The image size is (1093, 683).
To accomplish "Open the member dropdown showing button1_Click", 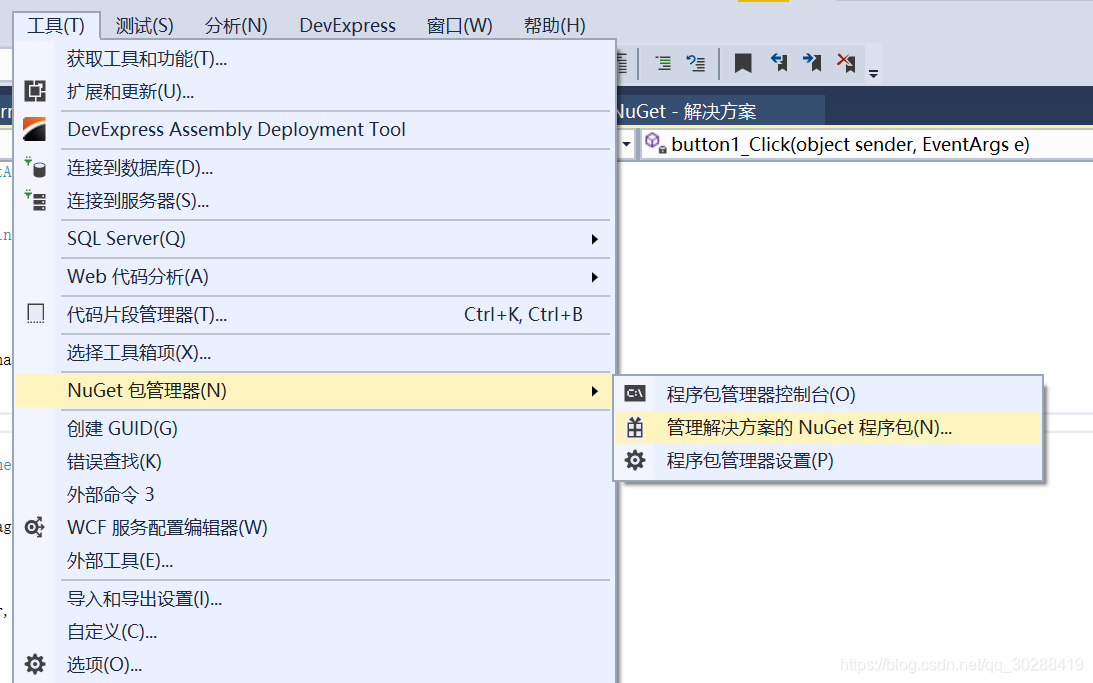I will (x=864, y=144).
